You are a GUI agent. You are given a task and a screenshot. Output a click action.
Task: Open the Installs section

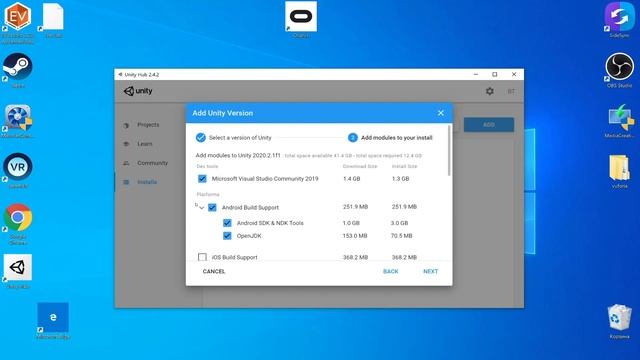[x=147, y=182]
